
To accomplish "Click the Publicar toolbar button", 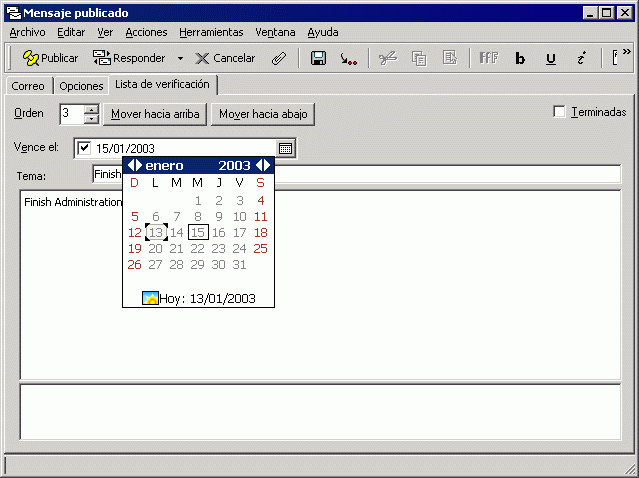I will (x=50, y=58).
